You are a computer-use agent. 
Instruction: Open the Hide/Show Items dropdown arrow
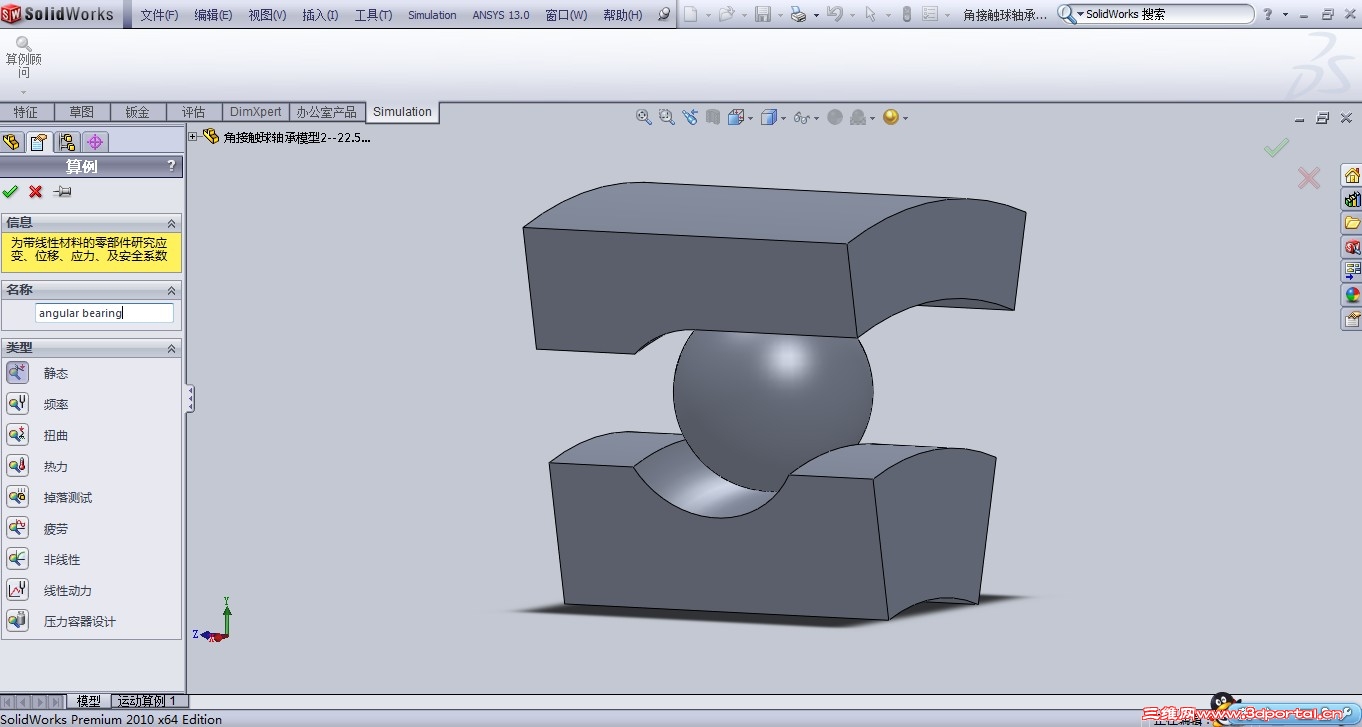[x=816, y=118]
